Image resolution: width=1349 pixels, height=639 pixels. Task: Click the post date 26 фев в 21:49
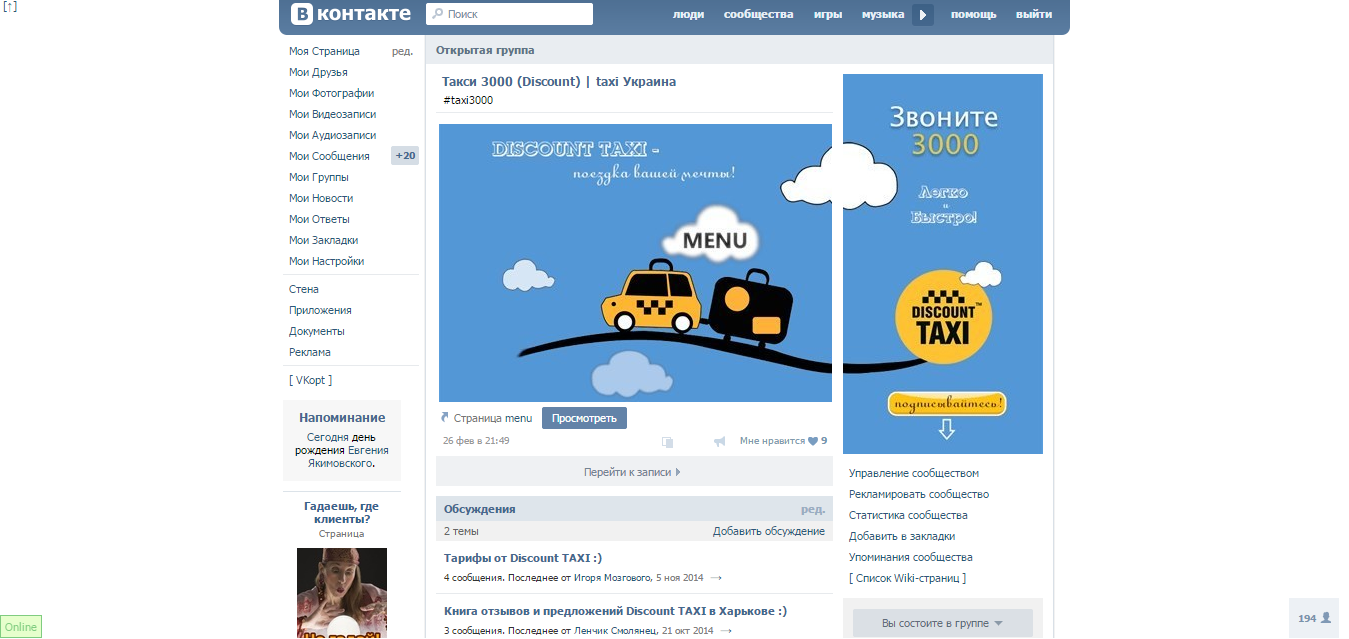coord(476,441)
